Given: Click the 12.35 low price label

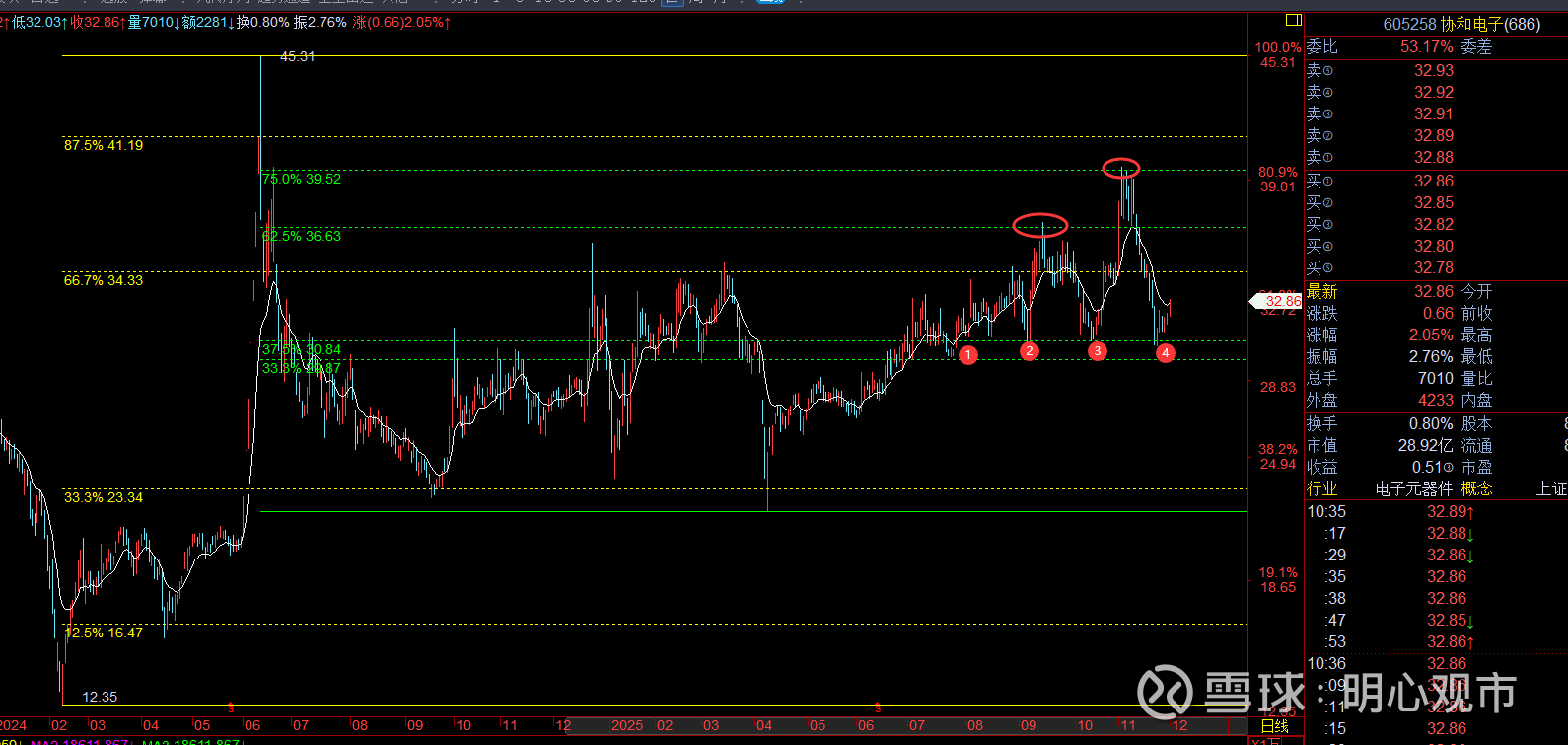Looking at the screenshot, I should 100,697.
